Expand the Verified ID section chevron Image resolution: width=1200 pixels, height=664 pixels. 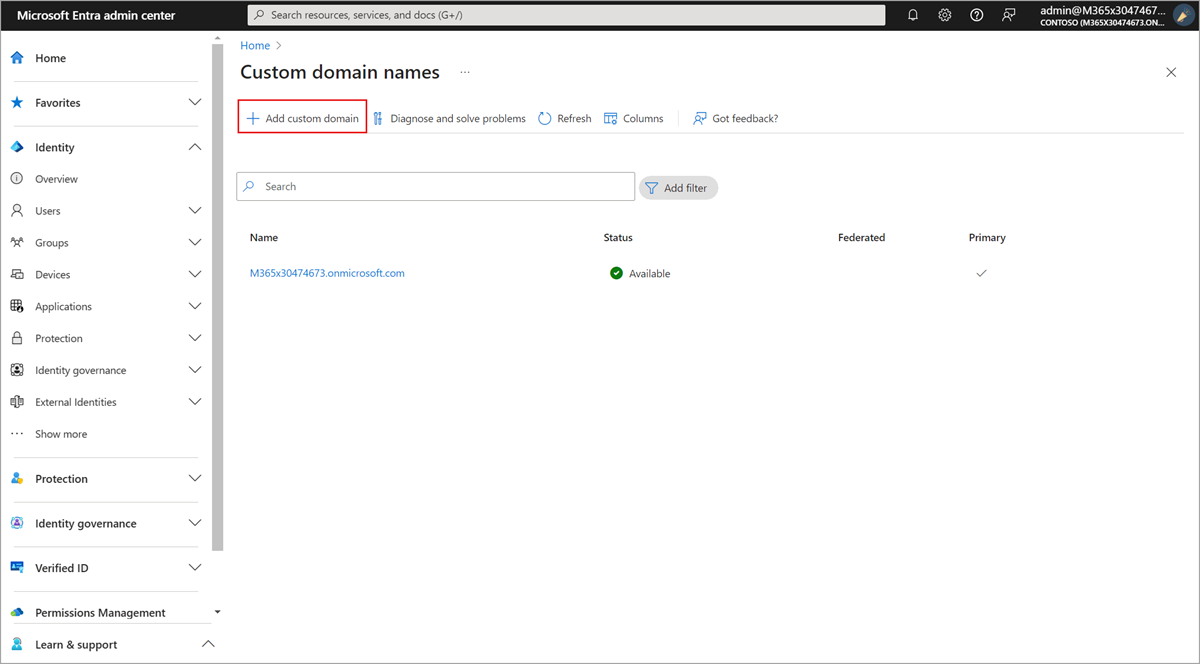pyautogui.click(x=195, y=568)
